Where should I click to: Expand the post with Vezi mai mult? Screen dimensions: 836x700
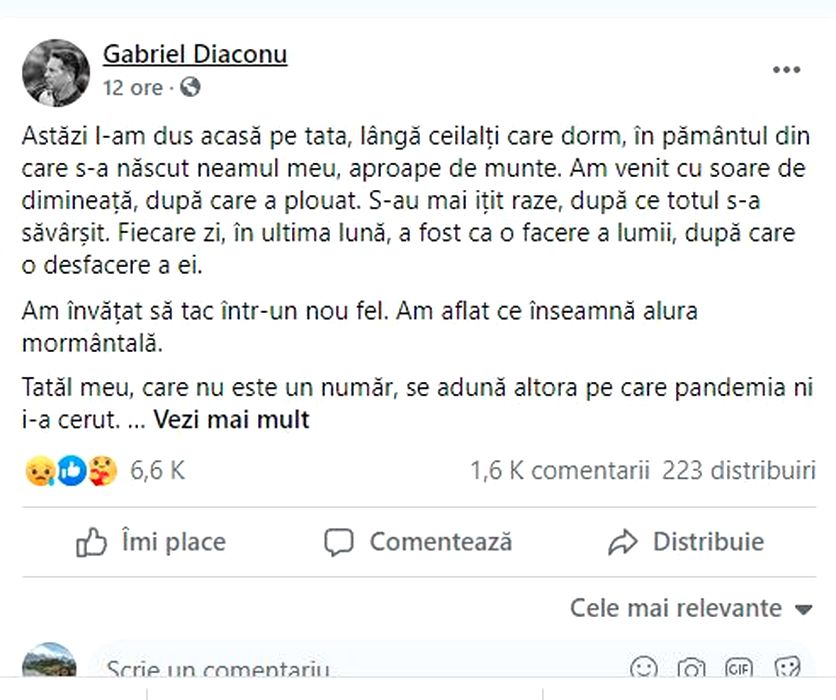point(231,420)
